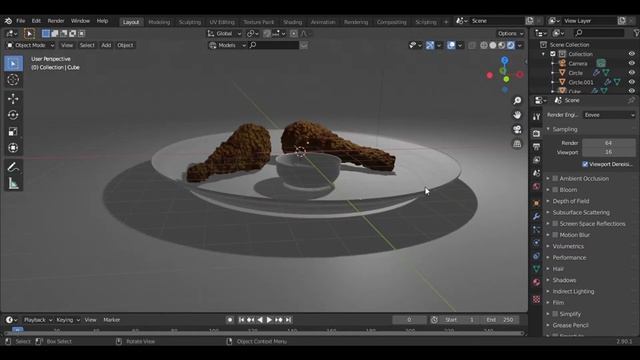Open the Edit menu
This screenshot has width=640, height=360.
coord(36,21)
